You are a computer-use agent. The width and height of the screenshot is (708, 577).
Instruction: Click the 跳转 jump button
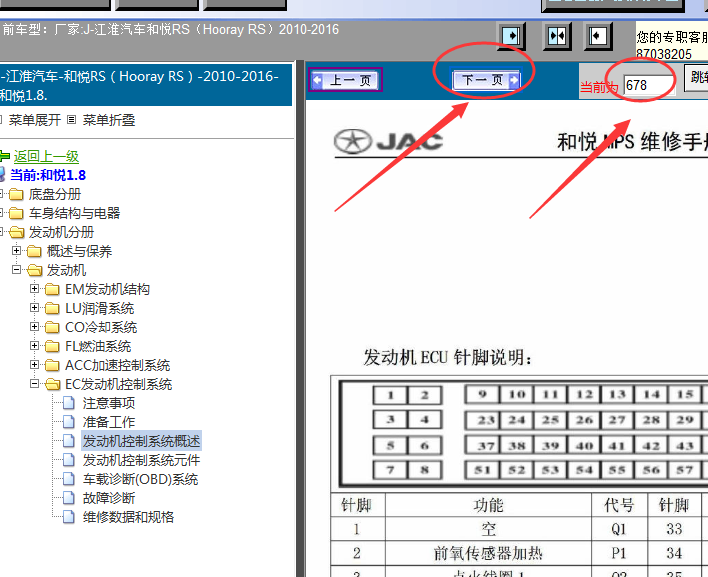coord(697,78)
